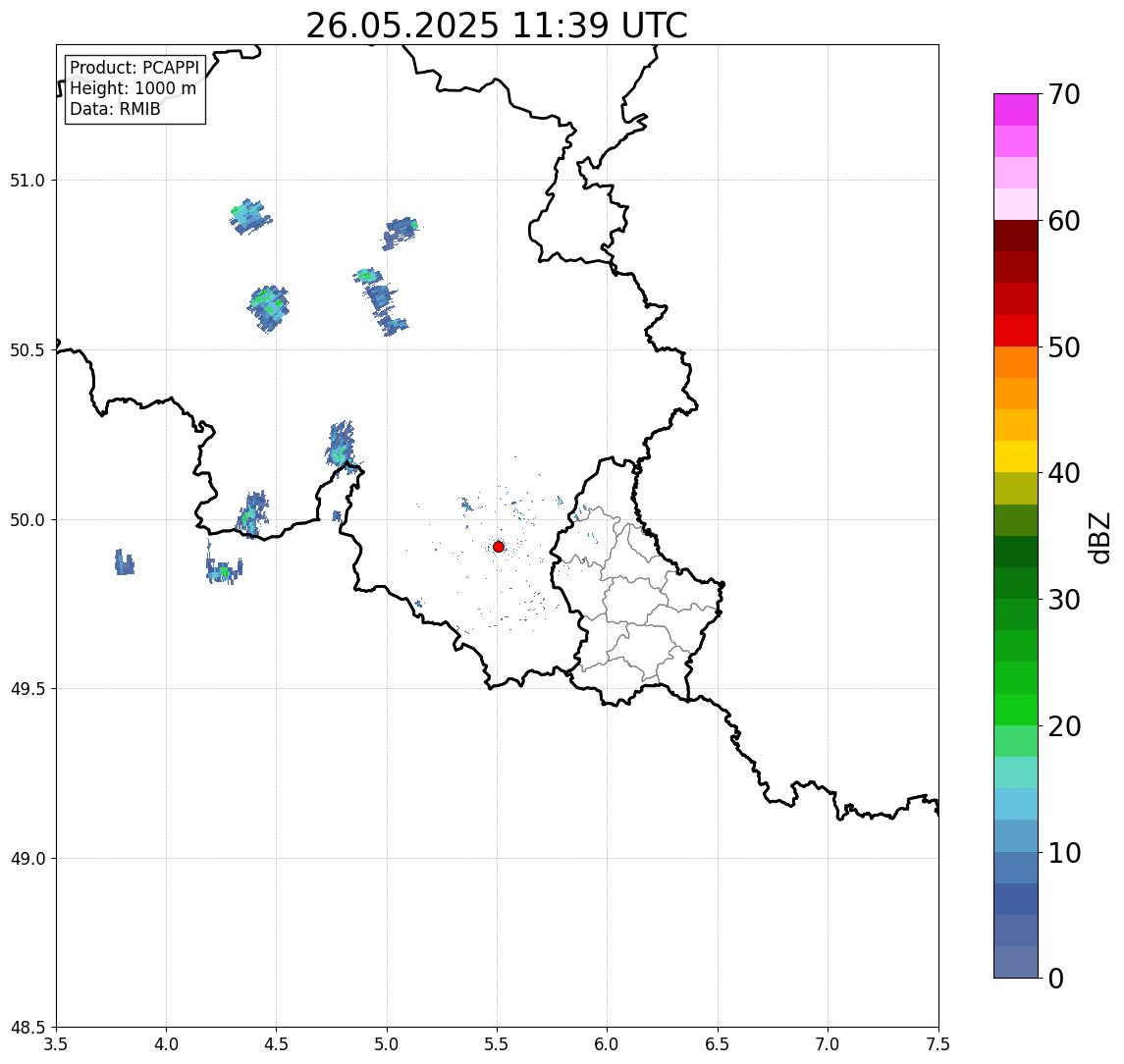The width and height of the screenshot is (1124, 1064).
Task: Click the longitude axis label 7.0
Action: 828,1044
